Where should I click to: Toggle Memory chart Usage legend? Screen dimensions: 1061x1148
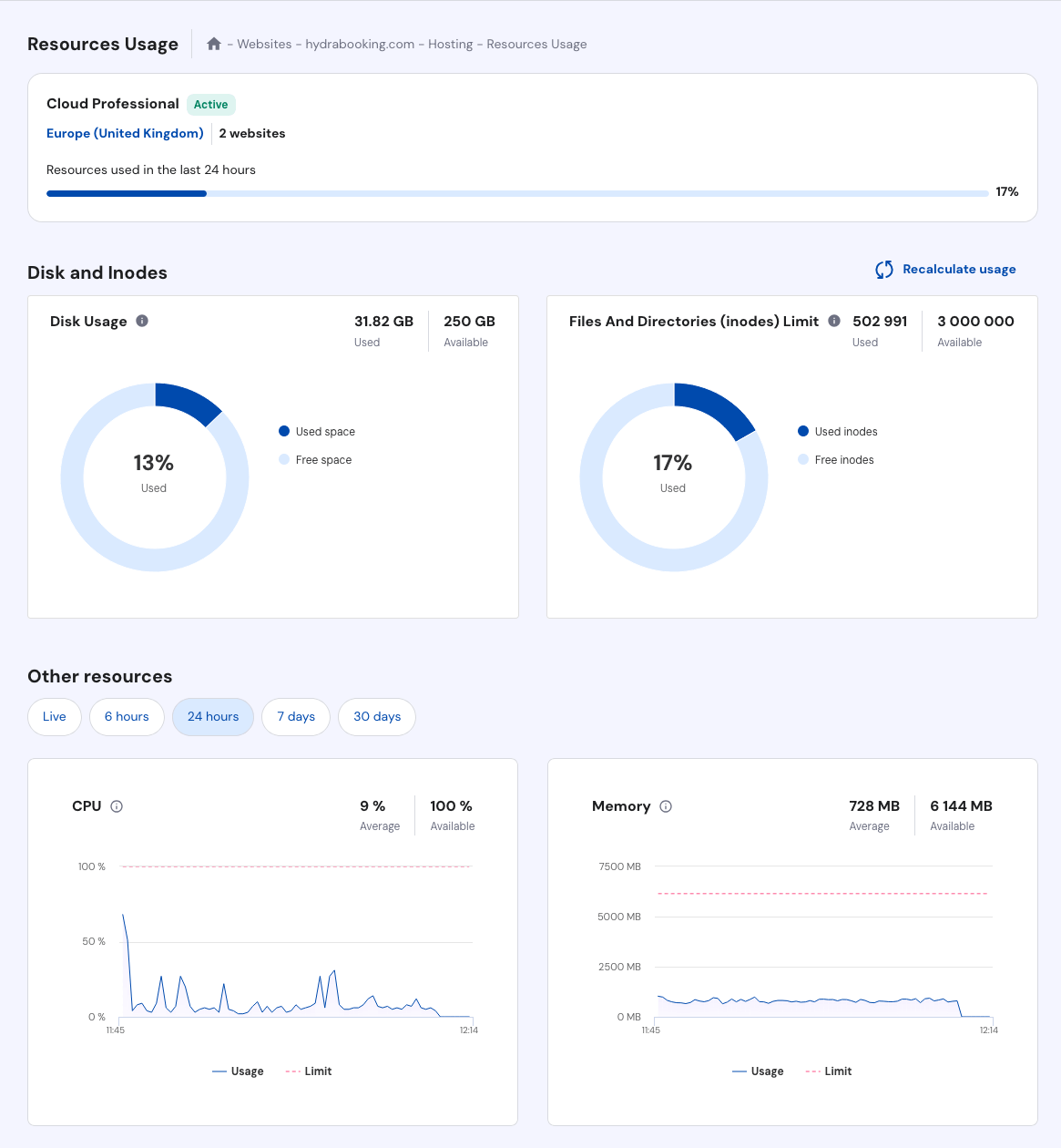point(758,1071)
